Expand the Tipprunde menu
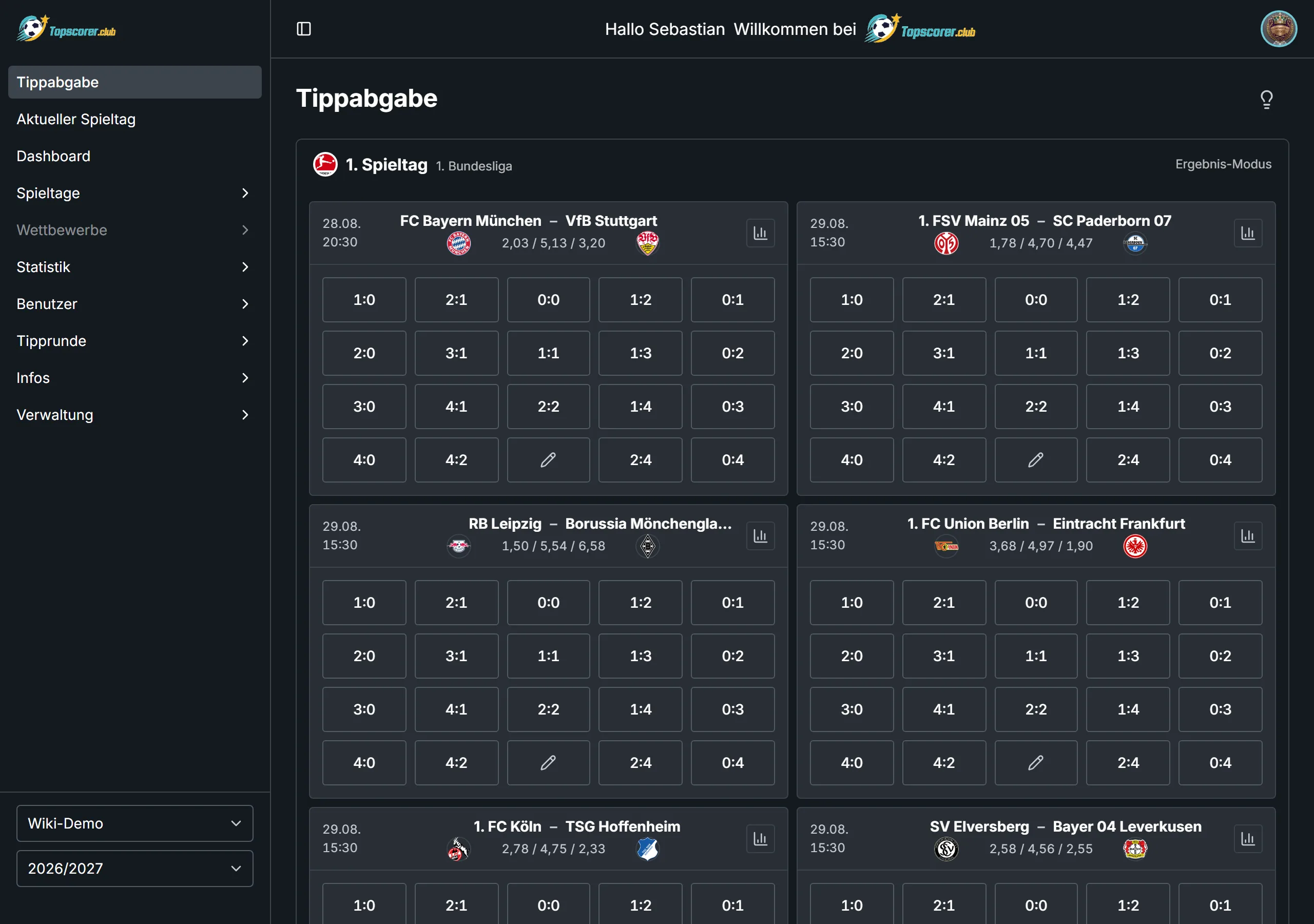This screenshot has height=924, width=1314. [x=134, y=341]
